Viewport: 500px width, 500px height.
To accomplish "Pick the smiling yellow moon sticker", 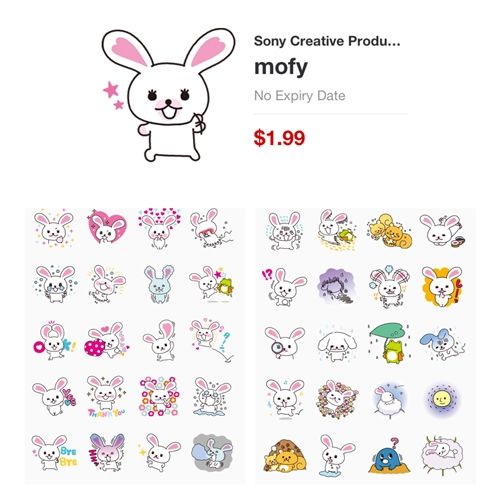I will pos(441,399).
